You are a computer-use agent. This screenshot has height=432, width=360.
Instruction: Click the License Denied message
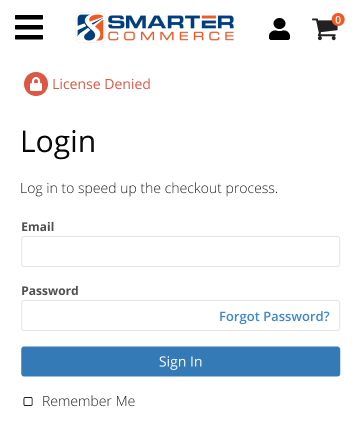click(101, 84)
